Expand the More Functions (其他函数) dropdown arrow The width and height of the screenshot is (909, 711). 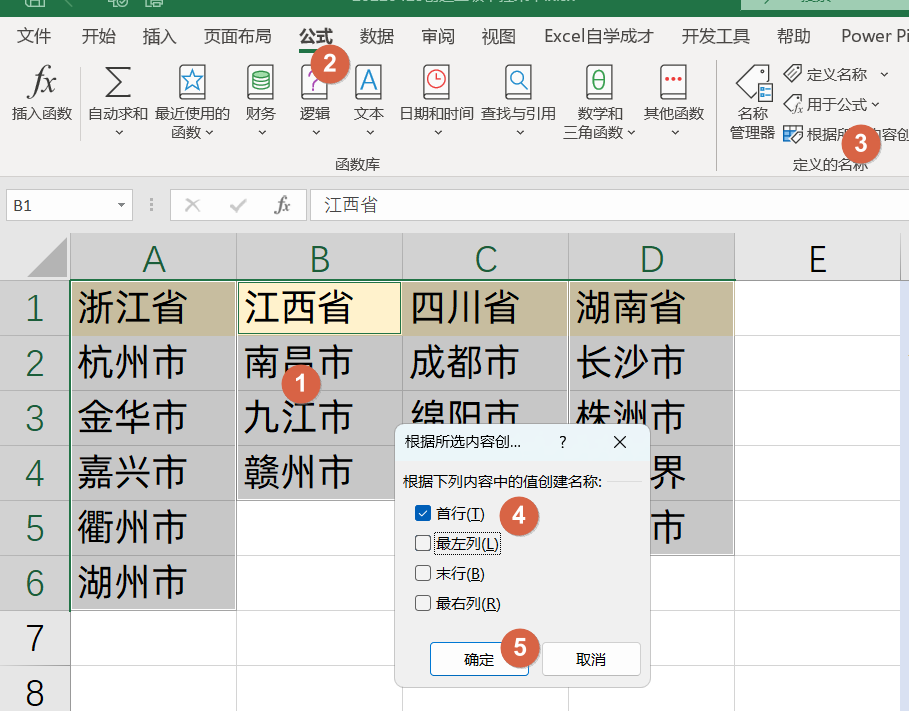click(675, 133)
